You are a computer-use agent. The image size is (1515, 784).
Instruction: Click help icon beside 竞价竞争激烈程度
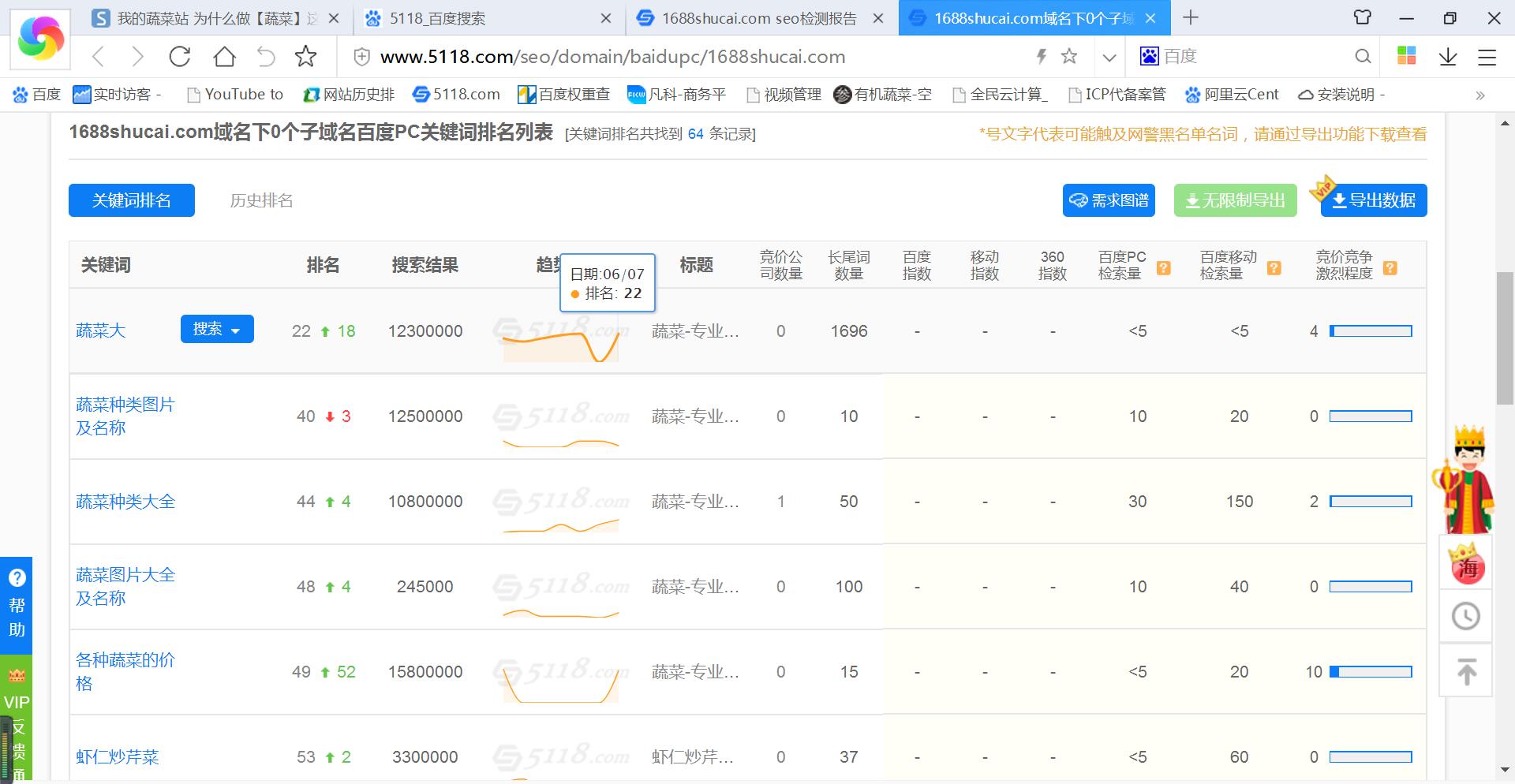click(x=1390, y=268)
